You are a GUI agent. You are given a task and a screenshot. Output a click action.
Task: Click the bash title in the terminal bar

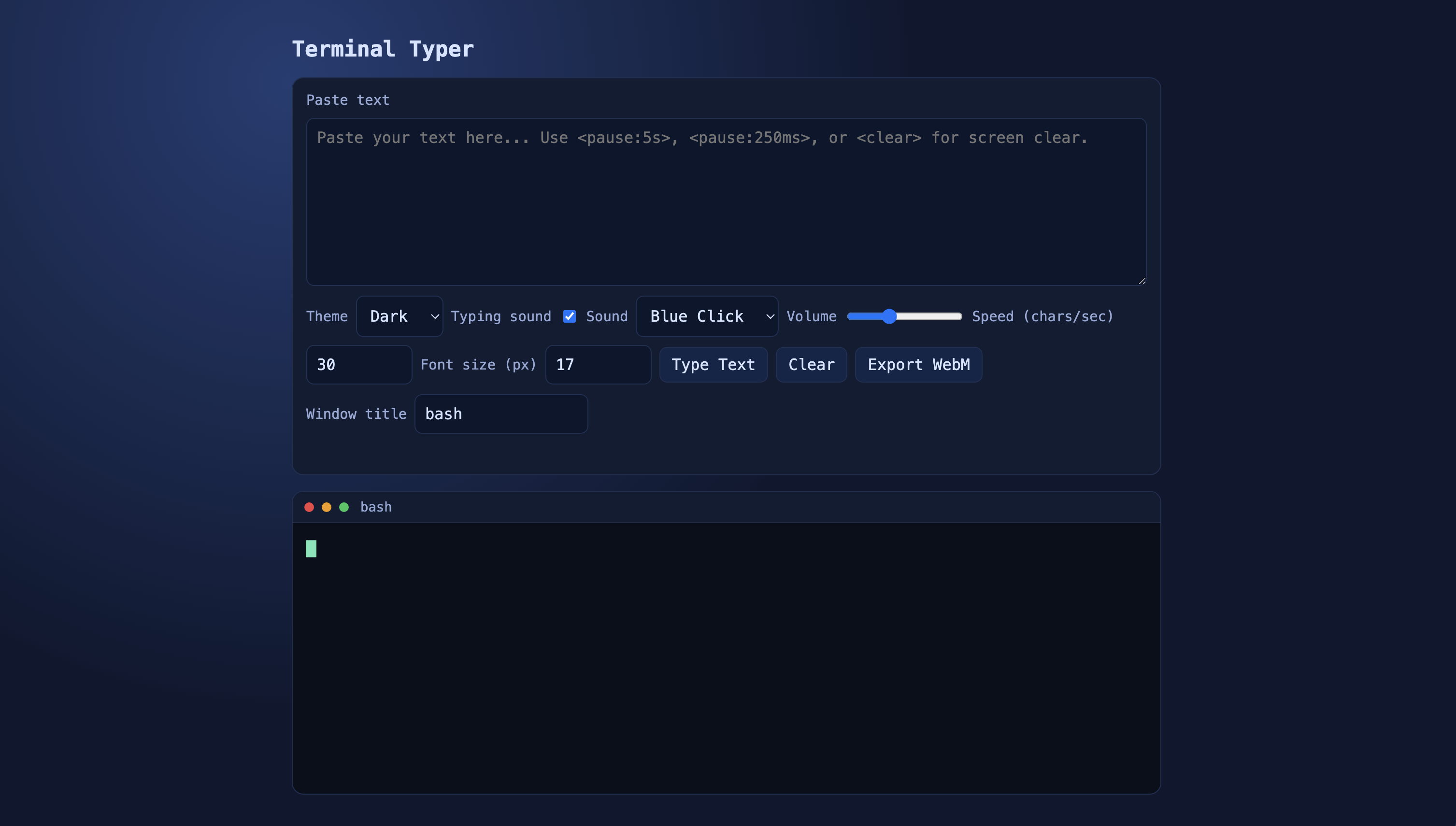point(375,507)
